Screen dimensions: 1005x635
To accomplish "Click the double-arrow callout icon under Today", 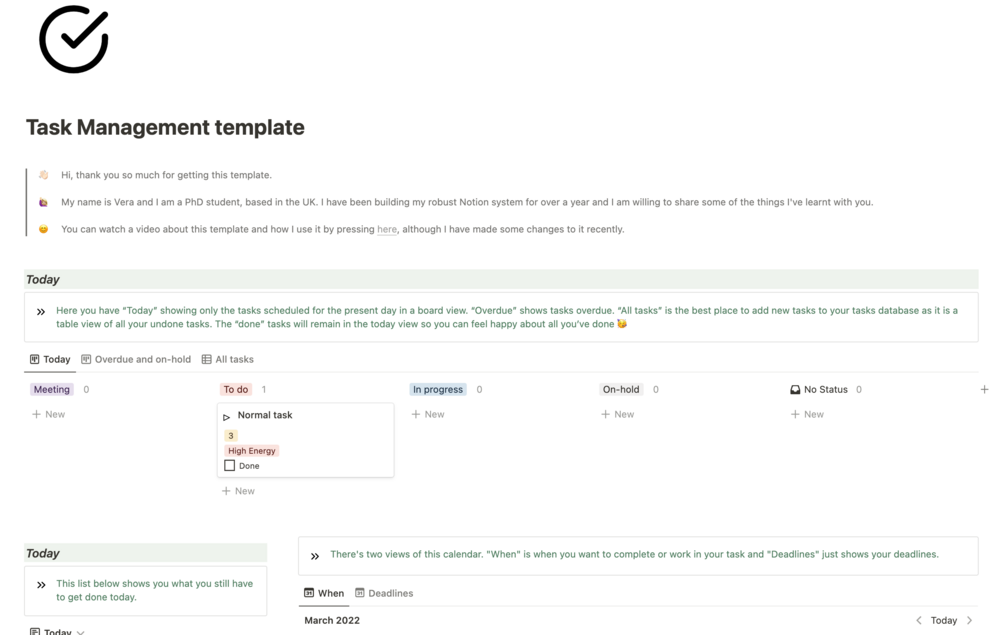I will pos(41,312).
